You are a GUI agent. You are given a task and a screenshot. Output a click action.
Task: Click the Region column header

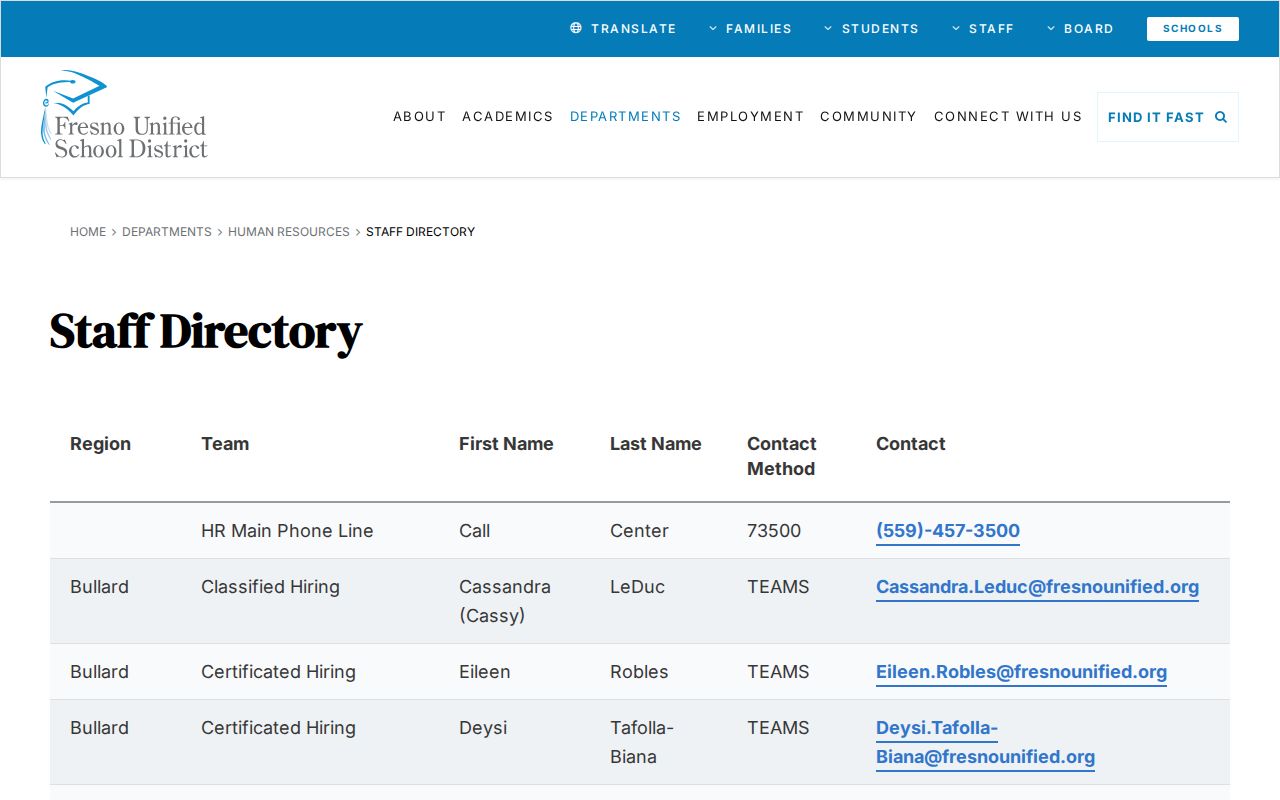100,444
